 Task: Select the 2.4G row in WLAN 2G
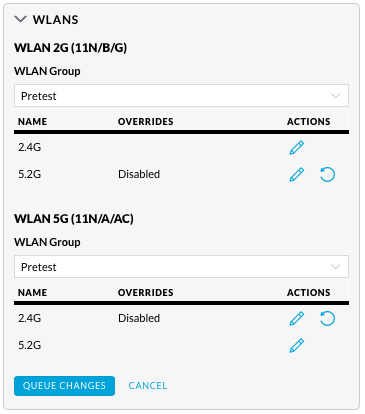coord(181,147)
